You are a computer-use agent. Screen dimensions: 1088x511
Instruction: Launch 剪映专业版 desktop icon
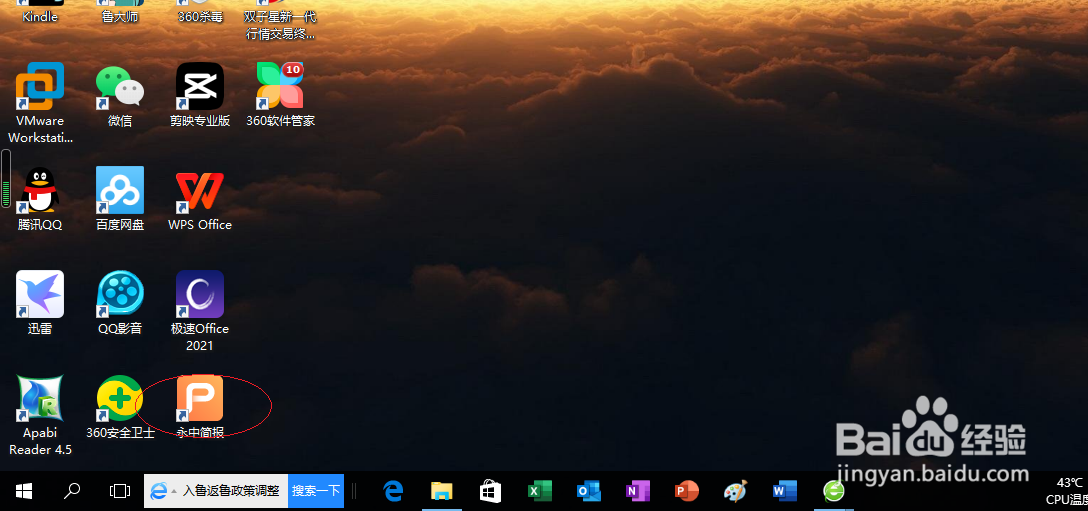point(200,95)
